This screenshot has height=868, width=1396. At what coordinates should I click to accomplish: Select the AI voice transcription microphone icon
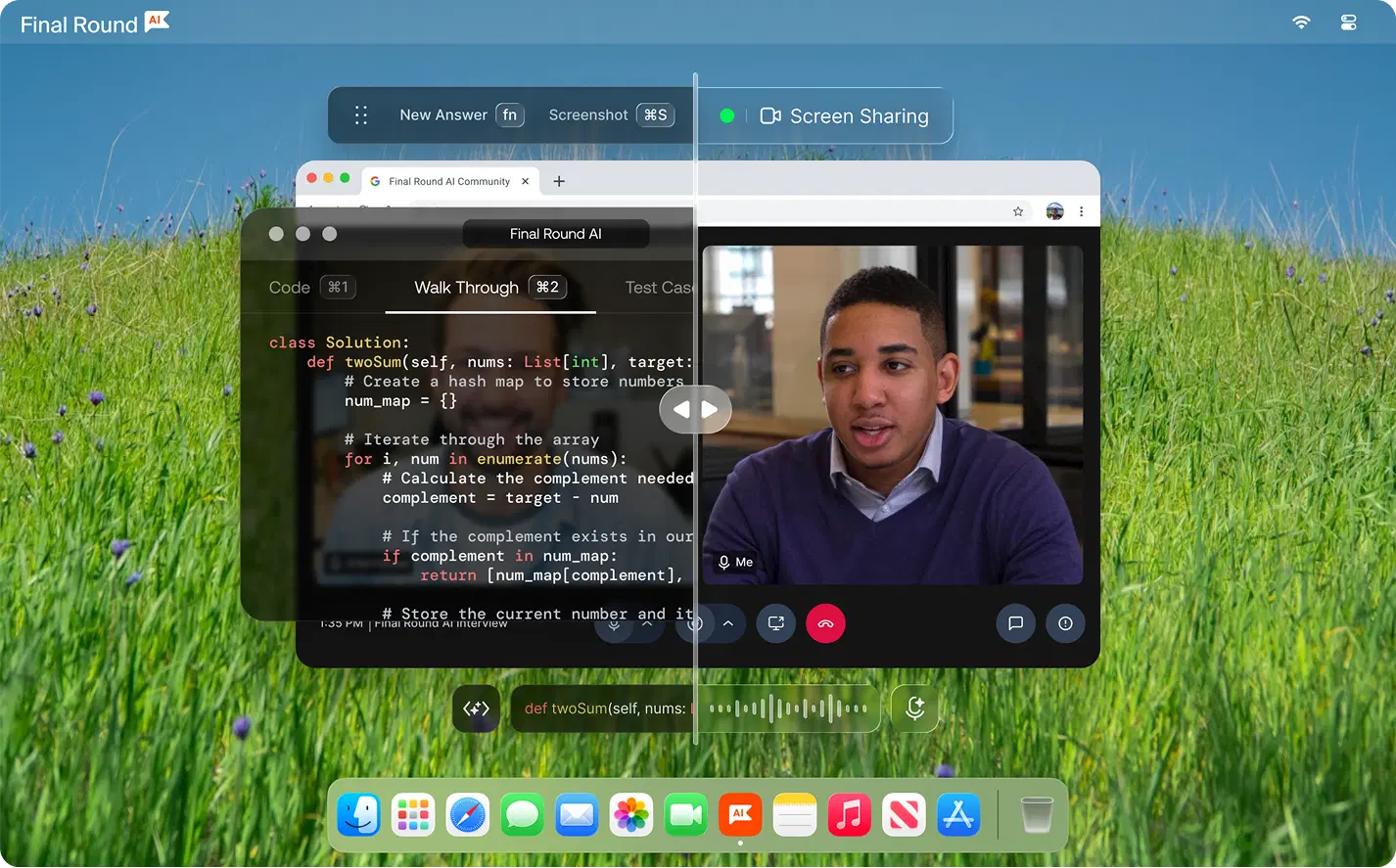[x=914, y=708]
